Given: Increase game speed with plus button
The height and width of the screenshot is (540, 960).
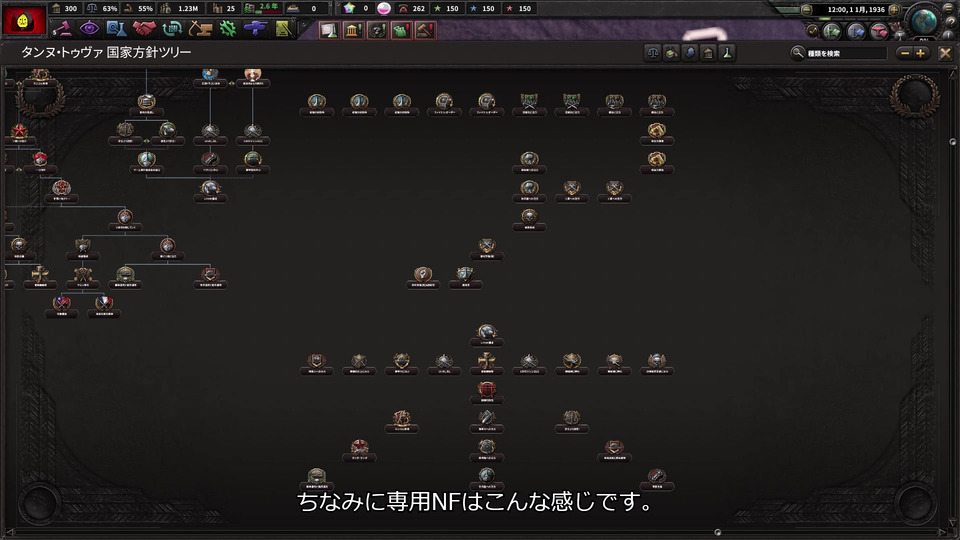Looking at the screenshot, I should pyautogui.click(x=894, y=10).
